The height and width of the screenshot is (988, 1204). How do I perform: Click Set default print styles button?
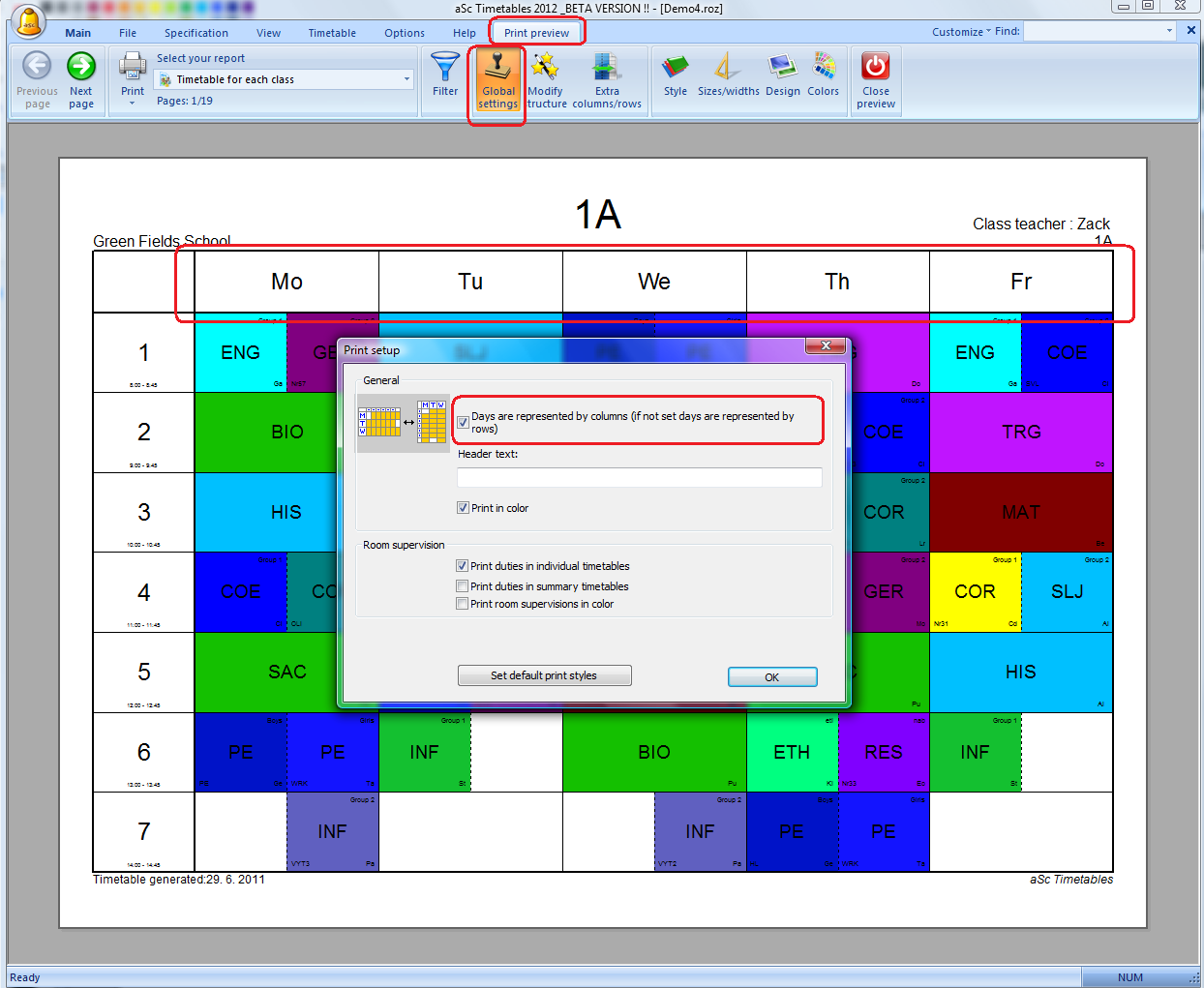[544, 675]
